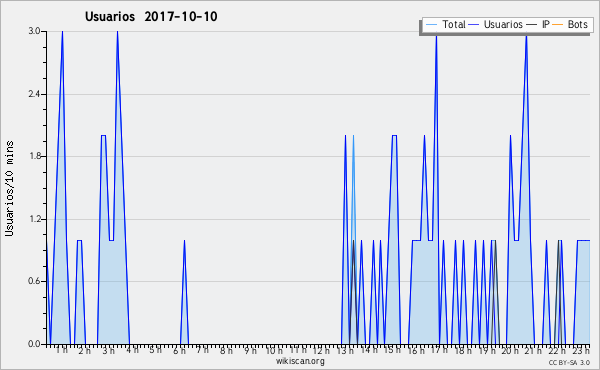The width and height of the screenshot is (600, 370).
Task: Click the light-blue Total line swatch in legend
Action: tap(431, 25)
